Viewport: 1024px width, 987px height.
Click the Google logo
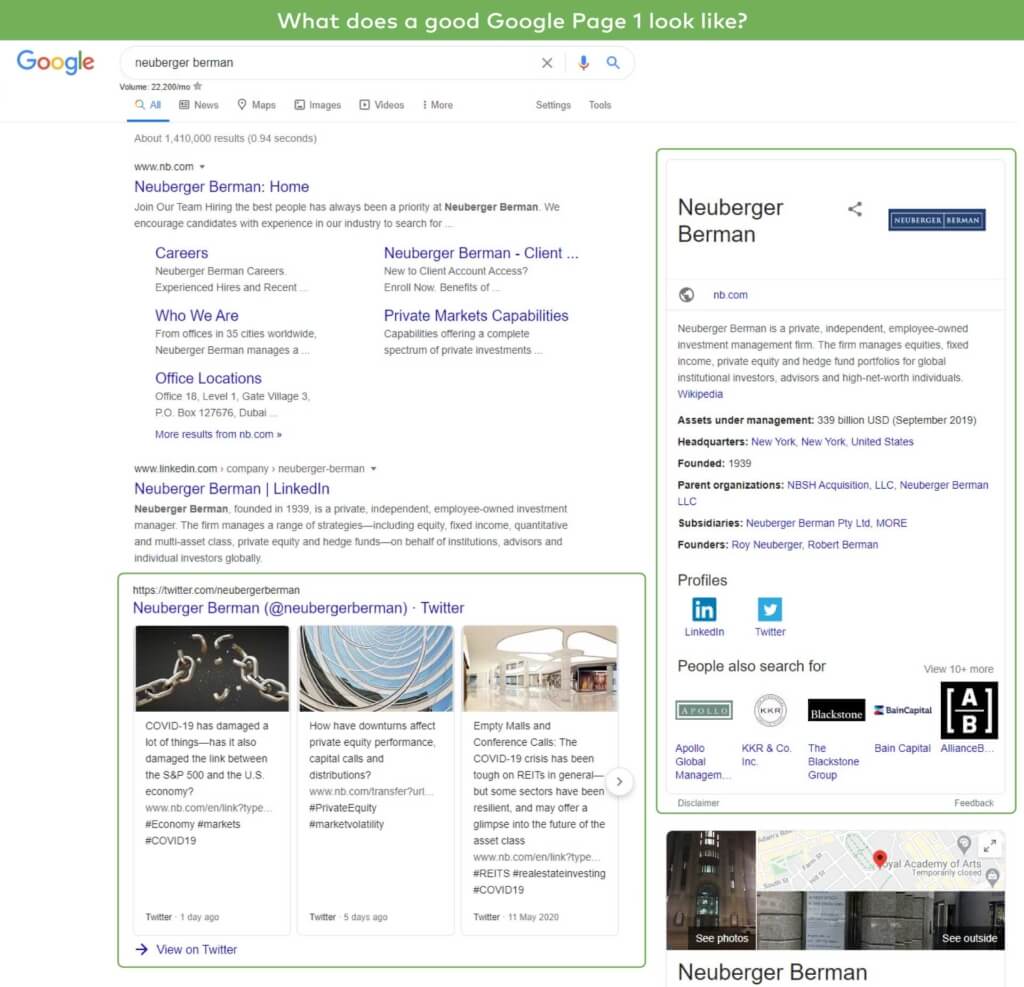point(55,62)
